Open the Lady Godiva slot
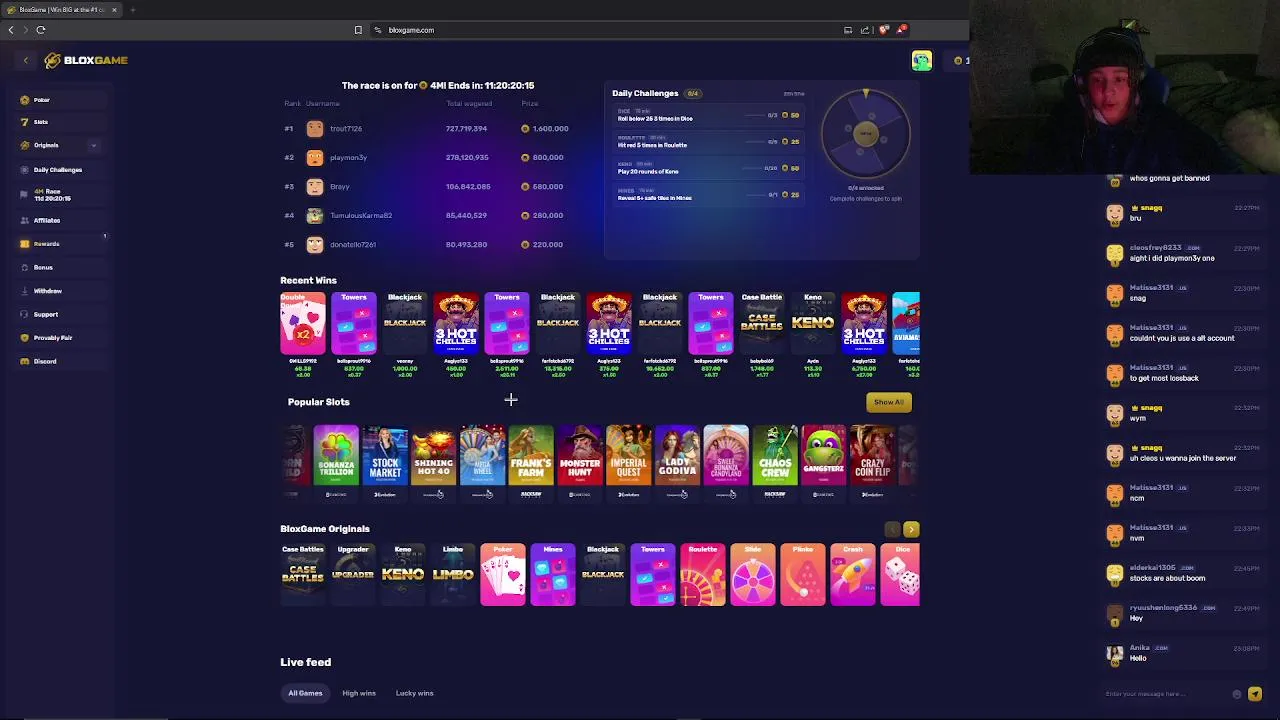This screenshot has width=1280, height=720. 677,462
